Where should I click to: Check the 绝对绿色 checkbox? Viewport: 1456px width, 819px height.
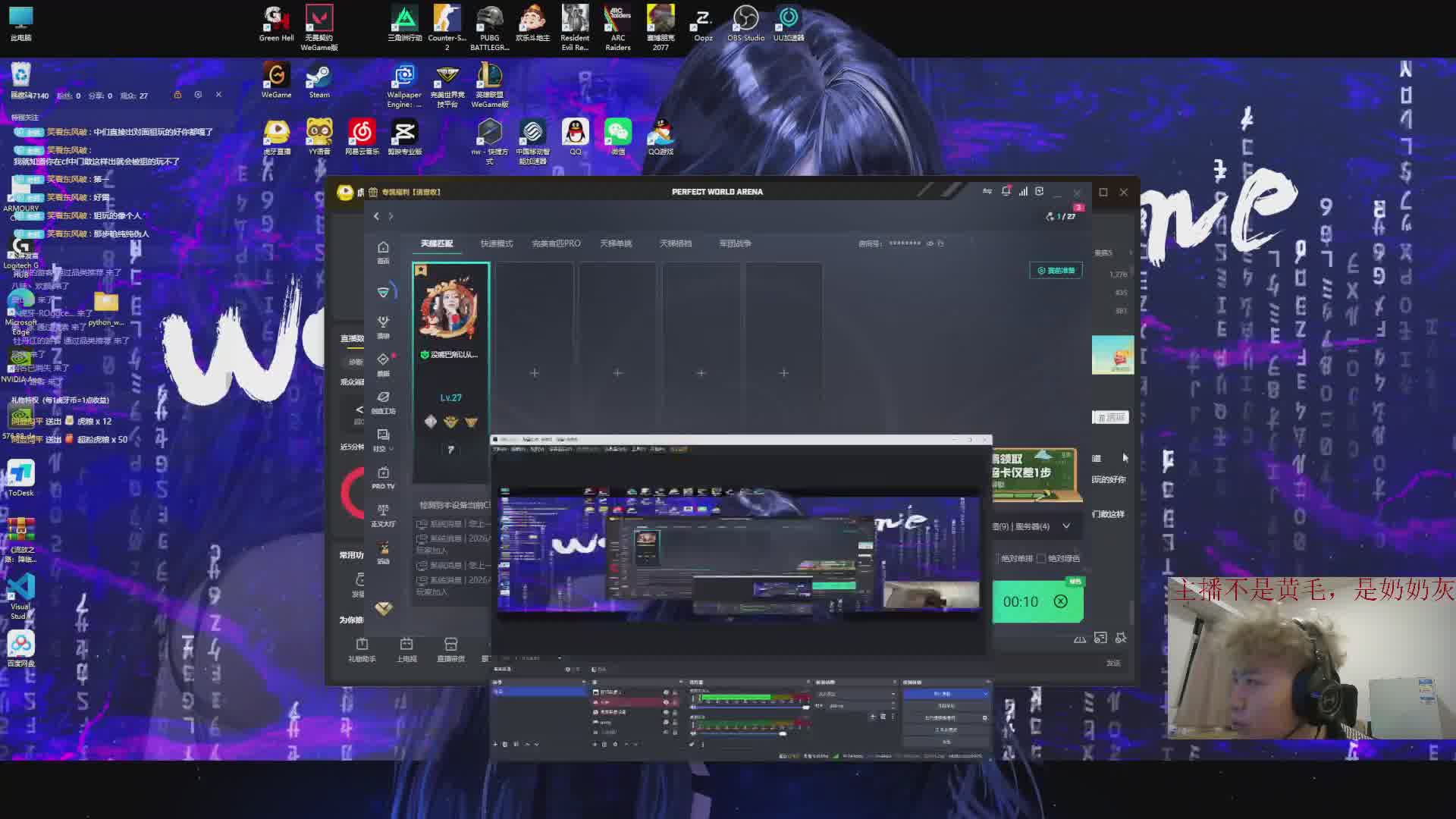1041,558
